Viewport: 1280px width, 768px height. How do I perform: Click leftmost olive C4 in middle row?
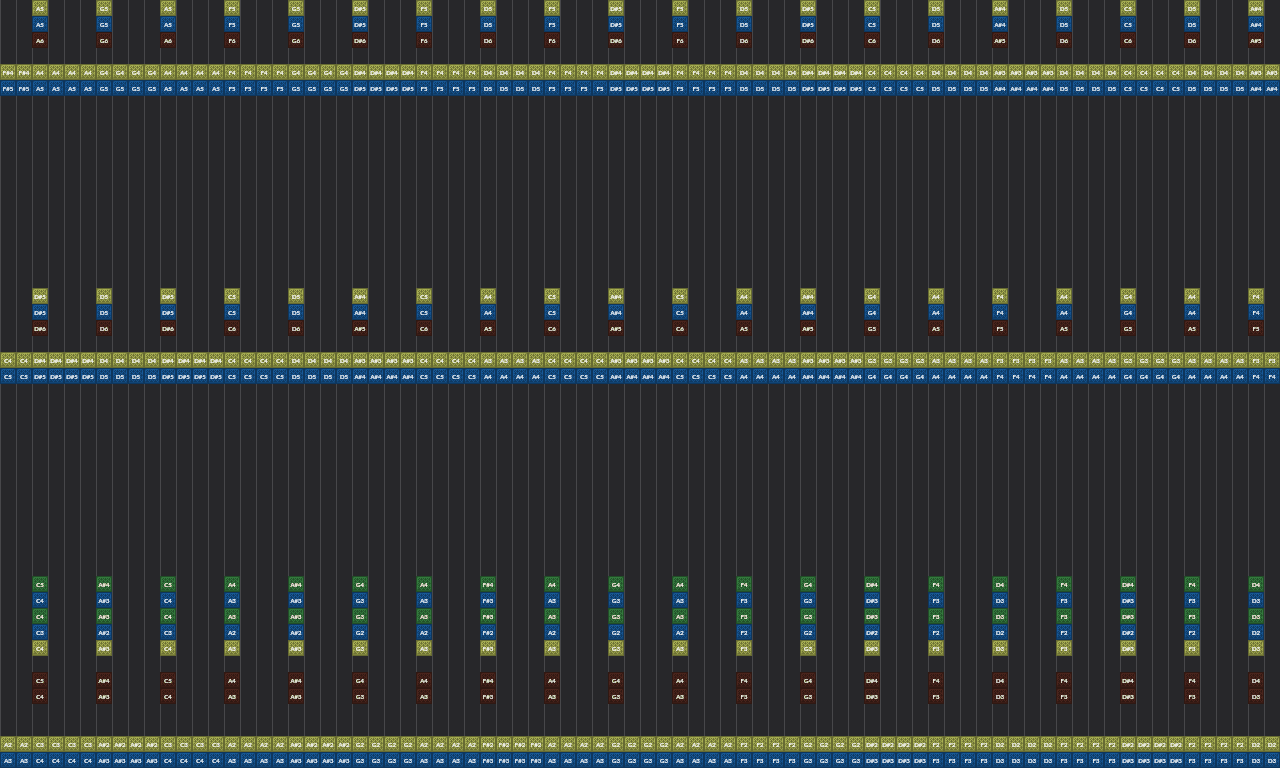(x=8, y=360)
